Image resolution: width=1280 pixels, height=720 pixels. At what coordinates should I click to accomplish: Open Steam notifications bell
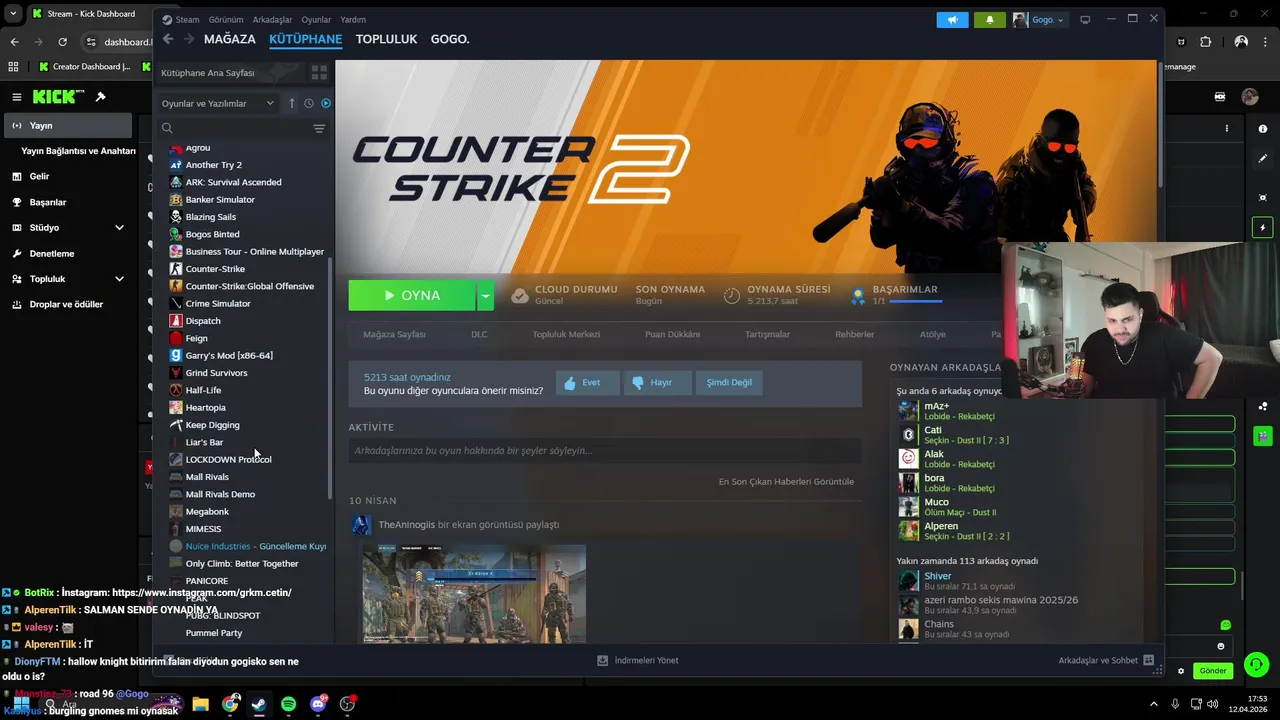tap(990, 19)
